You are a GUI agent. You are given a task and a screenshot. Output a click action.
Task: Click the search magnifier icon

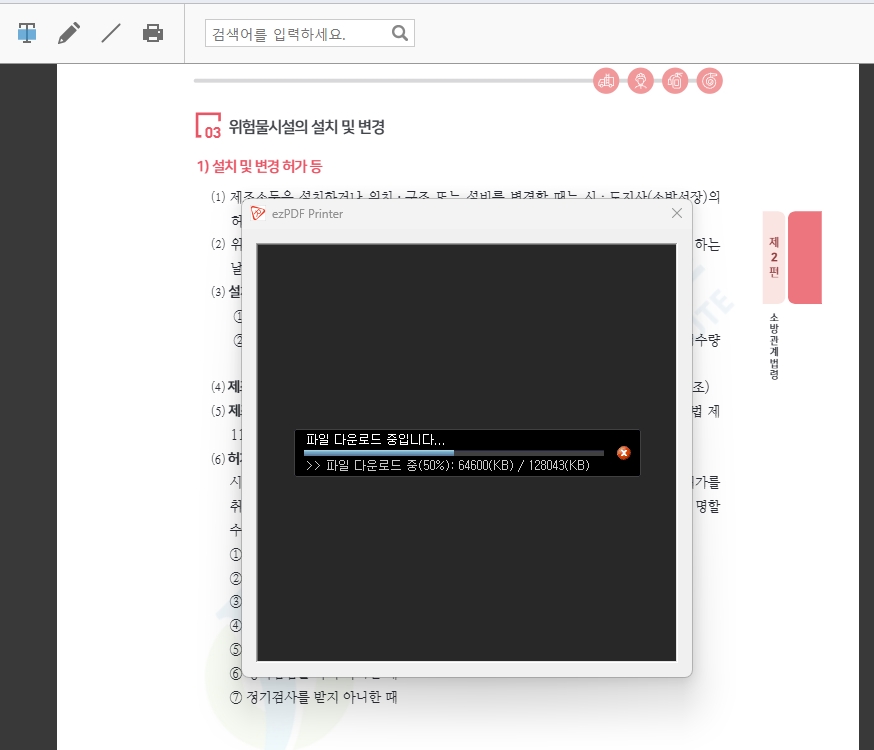click(x=399, y=32)
